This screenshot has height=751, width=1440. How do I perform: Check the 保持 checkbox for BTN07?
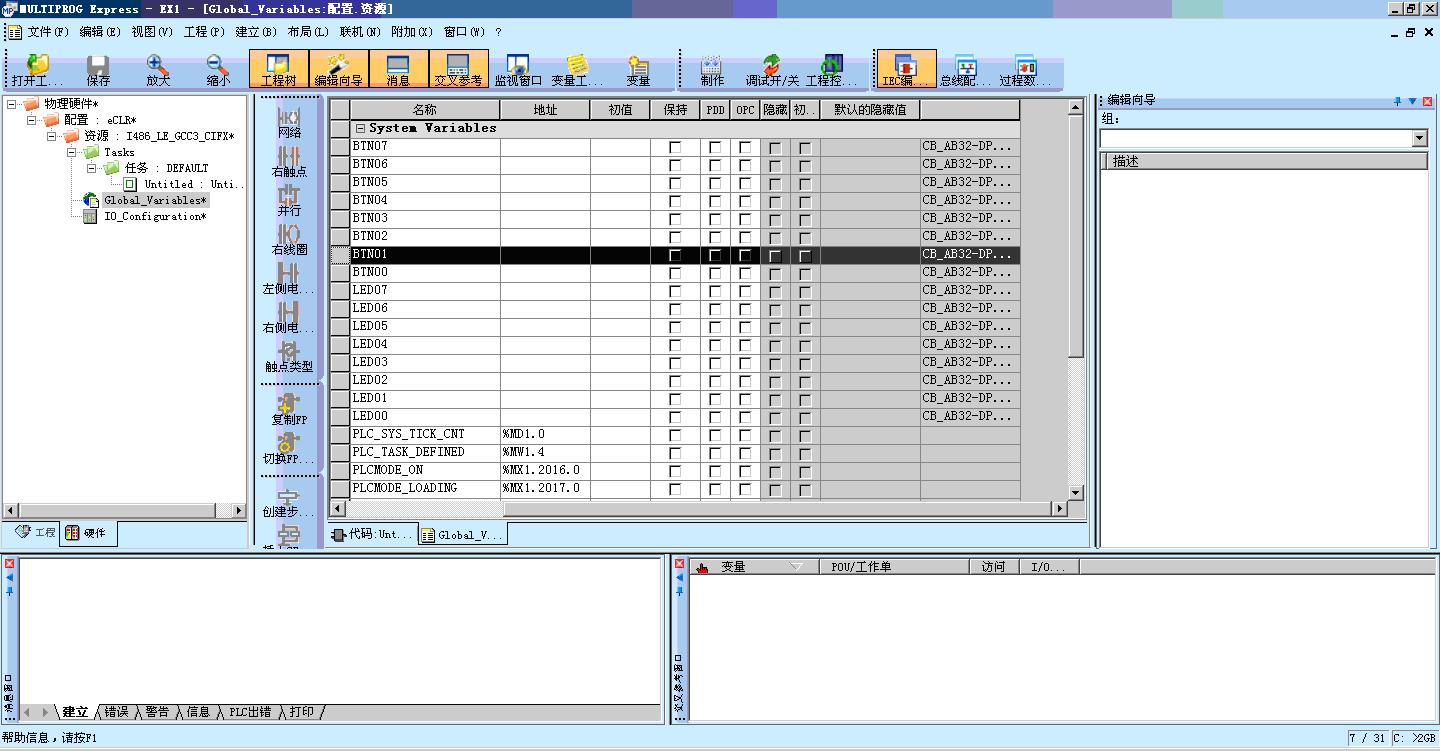[x=675, y=147]
